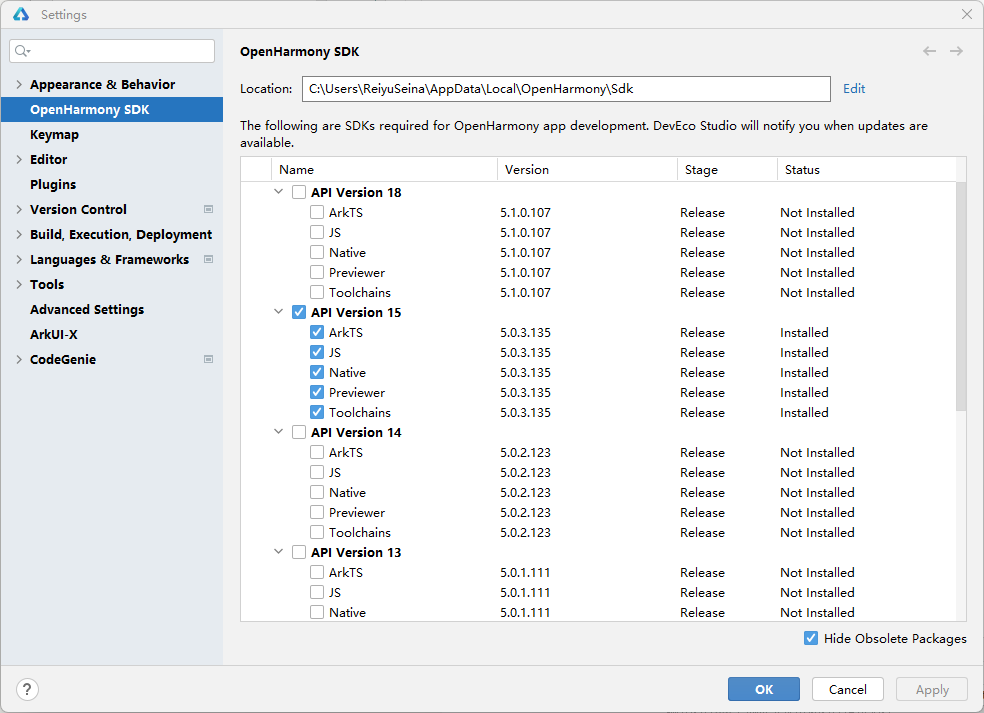Click OK to confirm settings

tap(764, 689)
